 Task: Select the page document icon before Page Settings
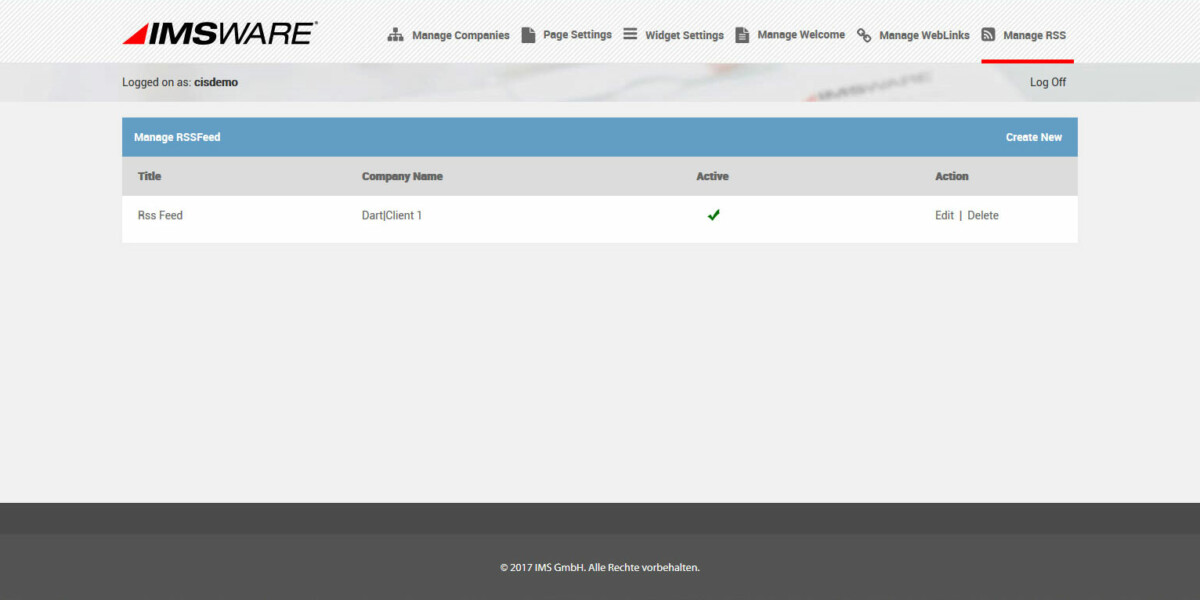coord(528,34)
